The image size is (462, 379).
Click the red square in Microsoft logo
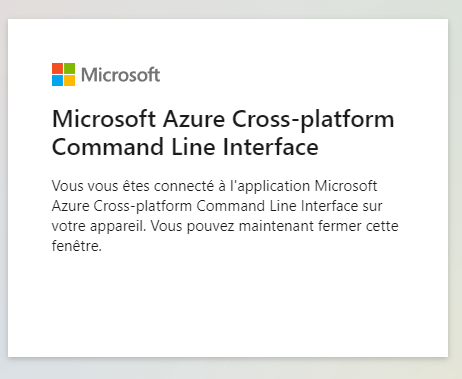[x=57, y=68]
